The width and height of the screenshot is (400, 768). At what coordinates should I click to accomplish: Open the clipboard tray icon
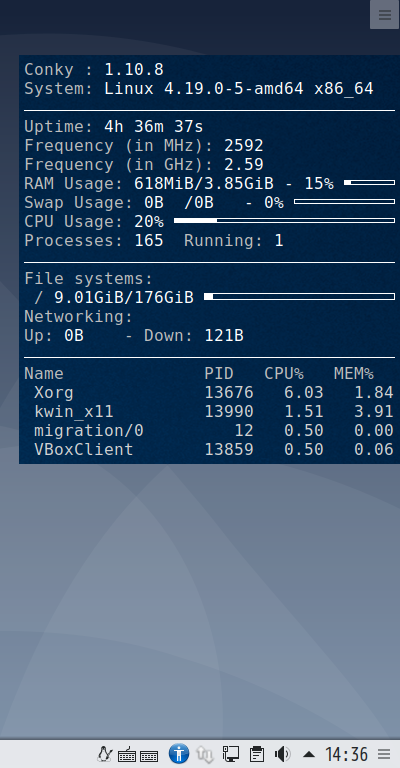[257, 754]
